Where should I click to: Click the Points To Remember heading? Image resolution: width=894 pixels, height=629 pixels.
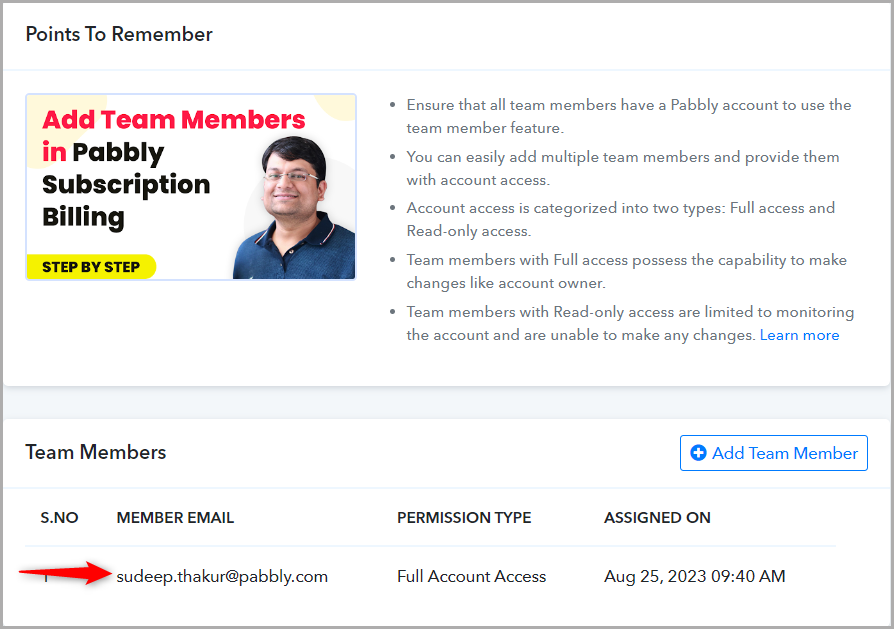click(119, 34)
